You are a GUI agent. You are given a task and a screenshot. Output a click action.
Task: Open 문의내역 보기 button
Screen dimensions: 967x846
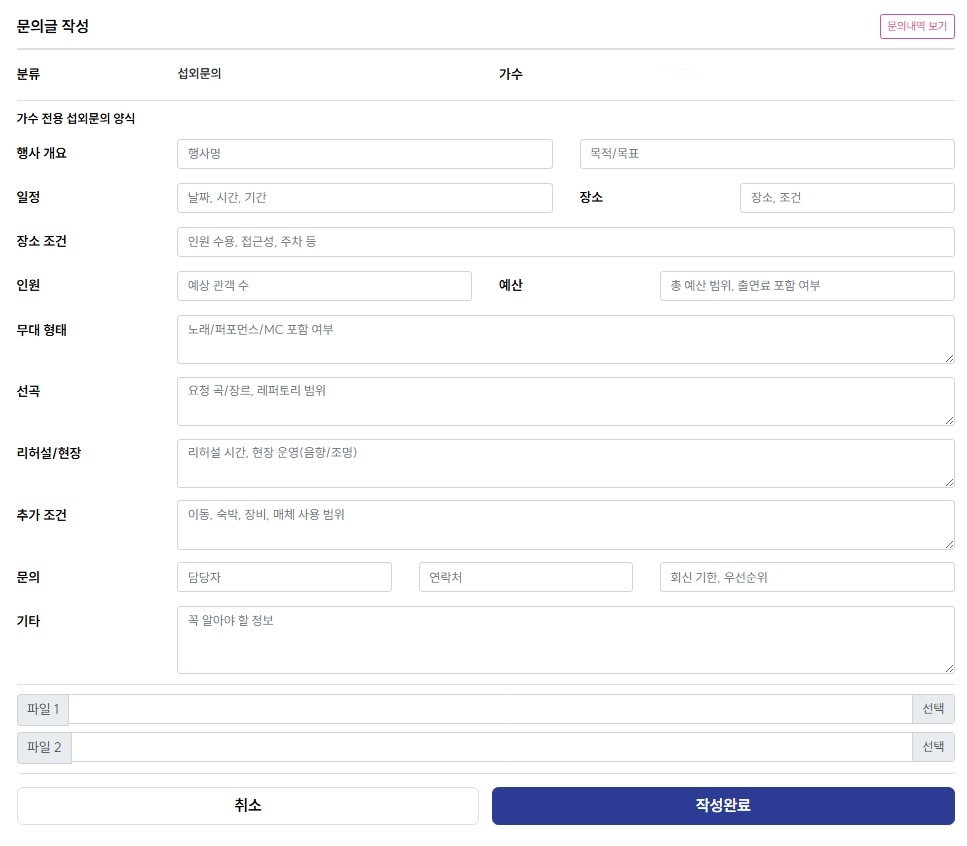tap(916, 27)
